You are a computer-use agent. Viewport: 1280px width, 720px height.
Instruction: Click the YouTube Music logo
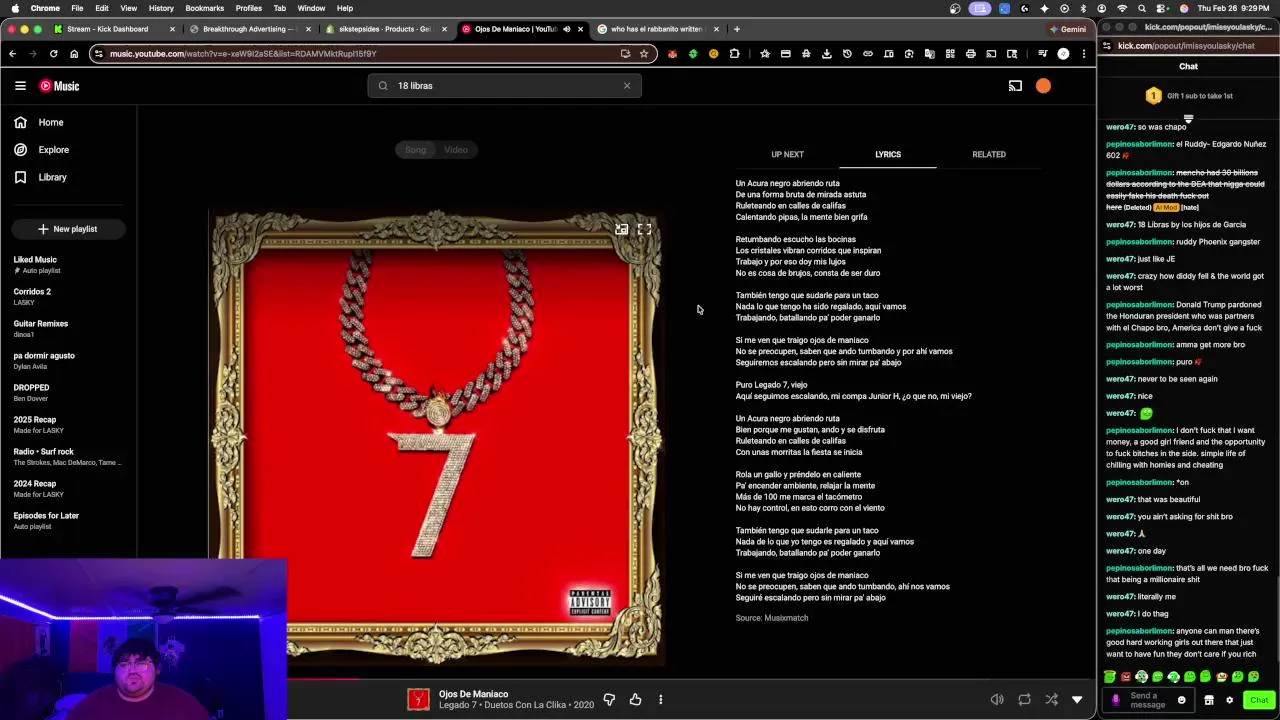[x=59, y=86]
